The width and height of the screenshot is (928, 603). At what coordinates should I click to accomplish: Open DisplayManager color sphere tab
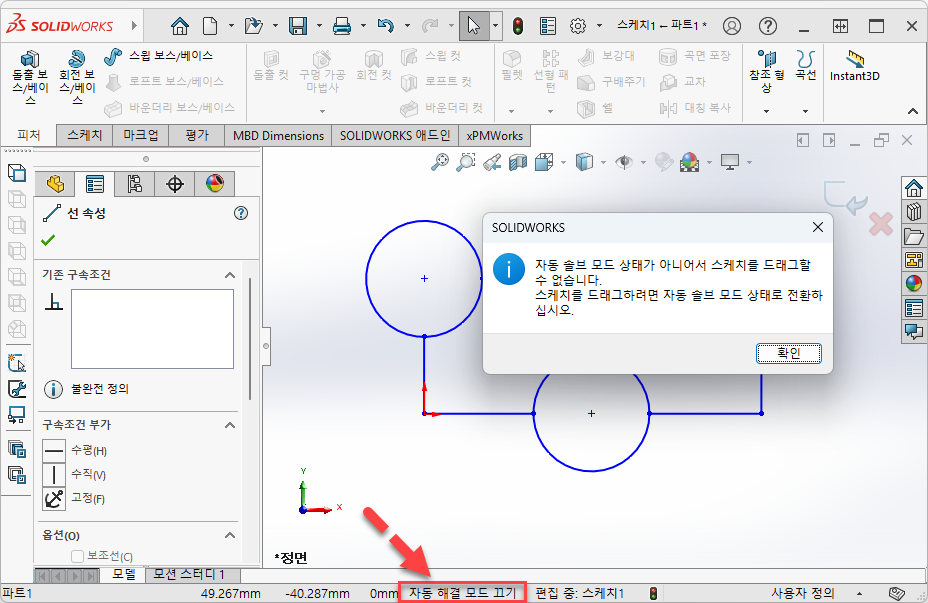point(215,184)
